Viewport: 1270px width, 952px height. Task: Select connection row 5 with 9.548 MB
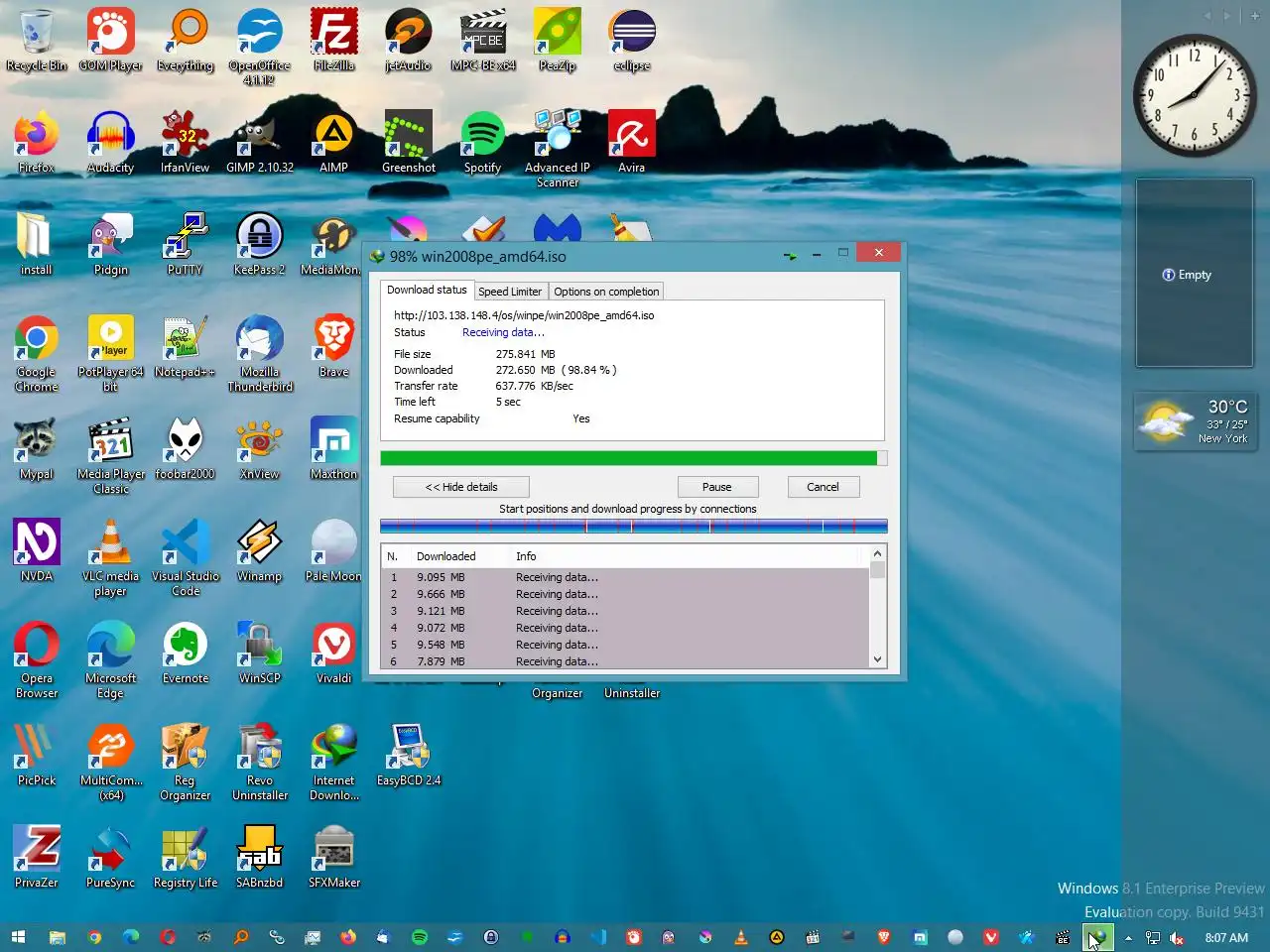pos(625,645)
